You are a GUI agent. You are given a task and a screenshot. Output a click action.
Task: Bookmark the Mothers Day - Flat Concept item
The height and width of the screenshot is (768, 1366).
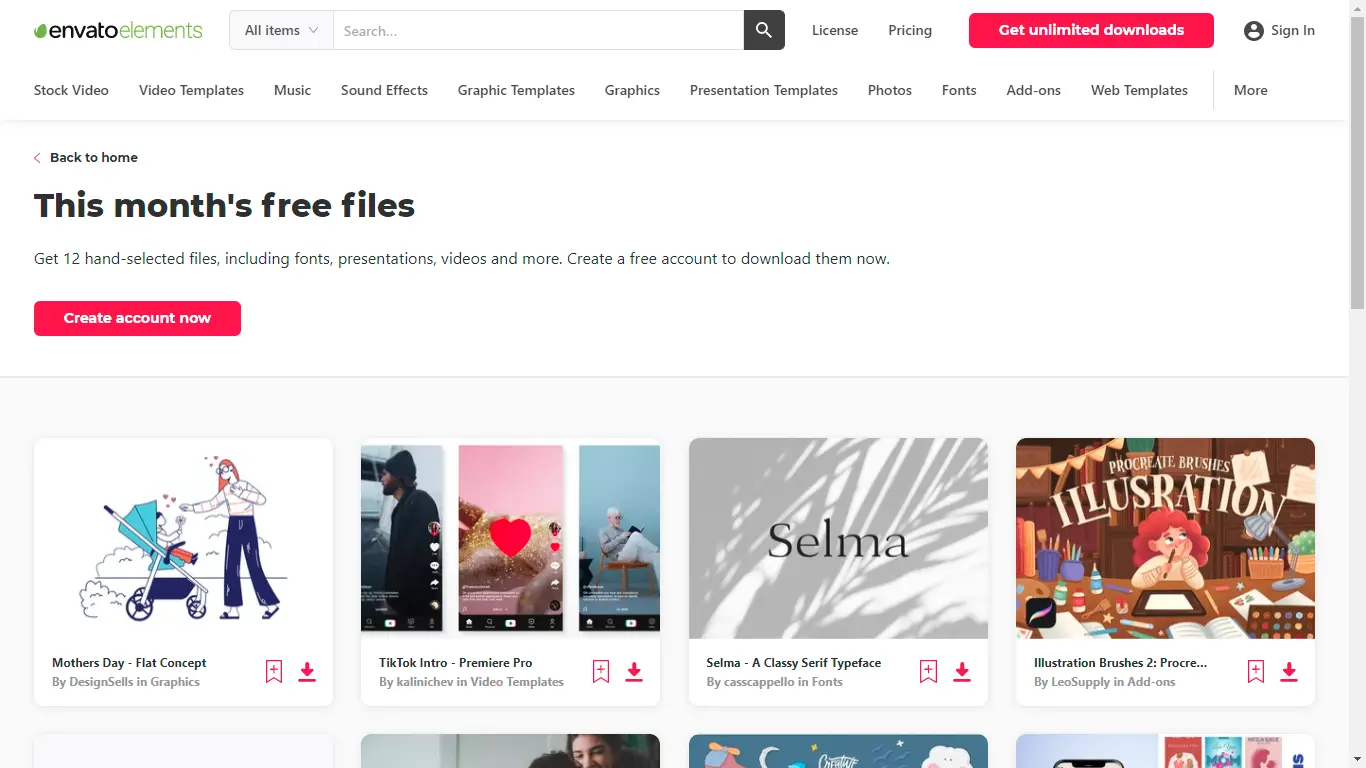click(274, 672)
